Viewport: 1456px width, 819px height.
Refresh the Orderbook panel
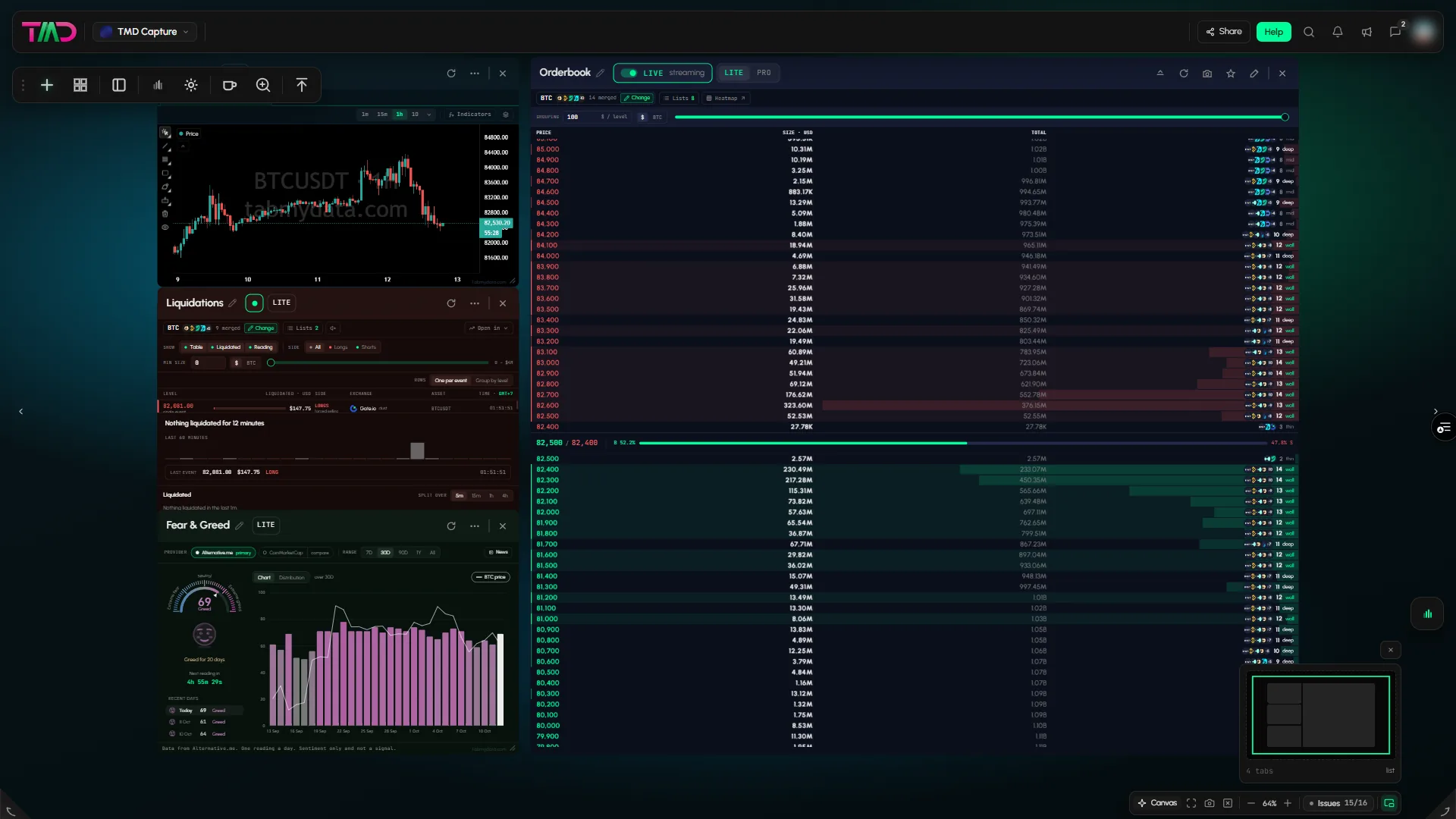[1184, 74]
